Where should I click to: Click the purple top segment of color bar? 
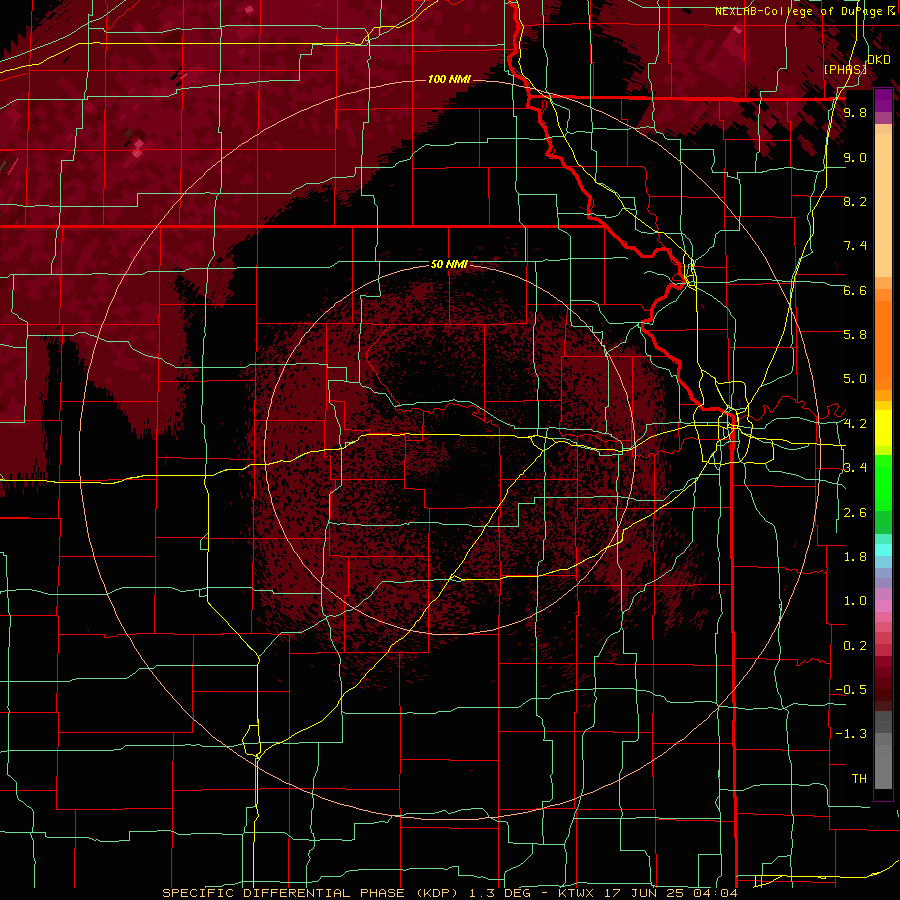coord(883,100)
